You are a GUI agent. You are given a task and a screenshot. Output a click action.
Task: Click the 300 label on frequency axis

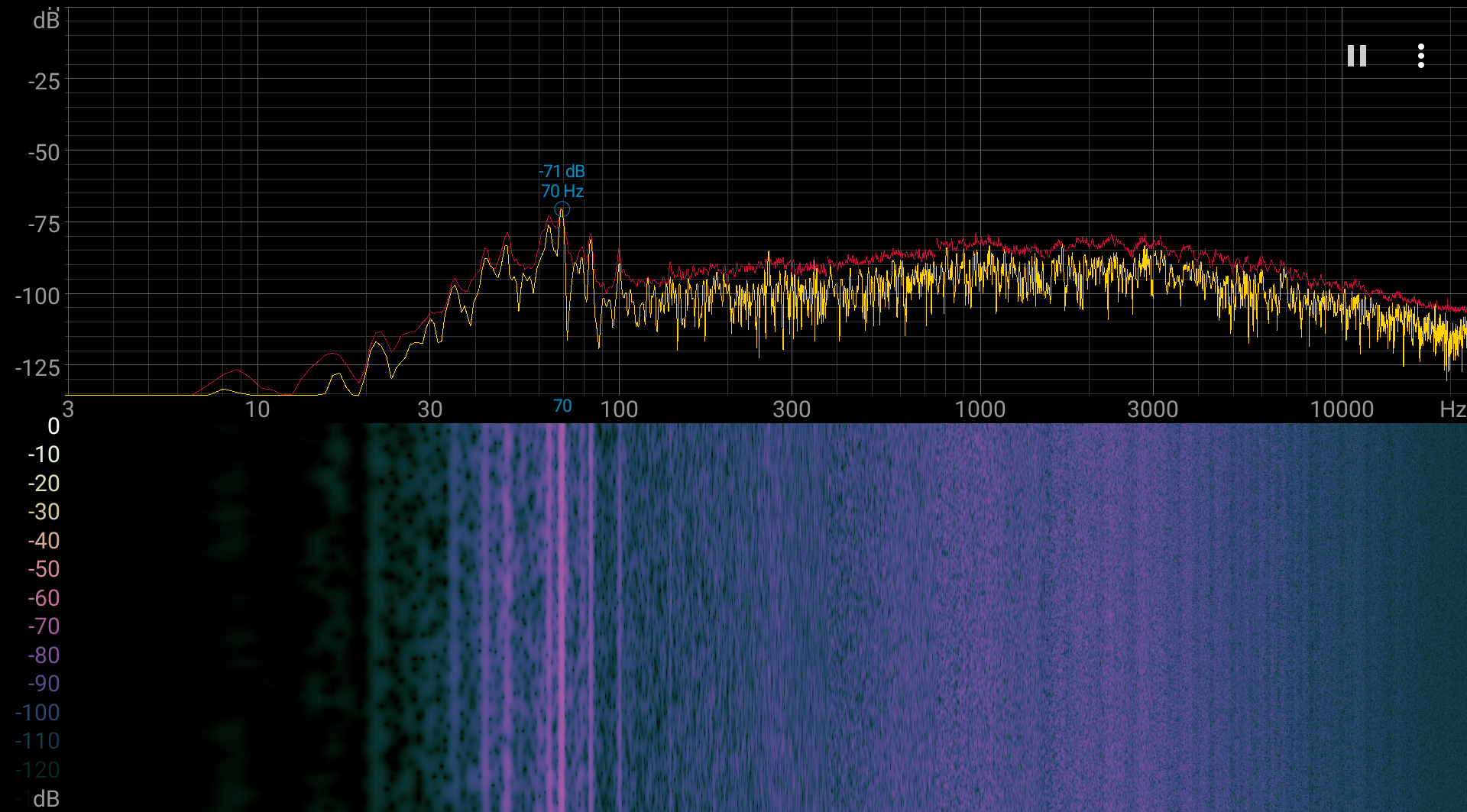point(792,409)
